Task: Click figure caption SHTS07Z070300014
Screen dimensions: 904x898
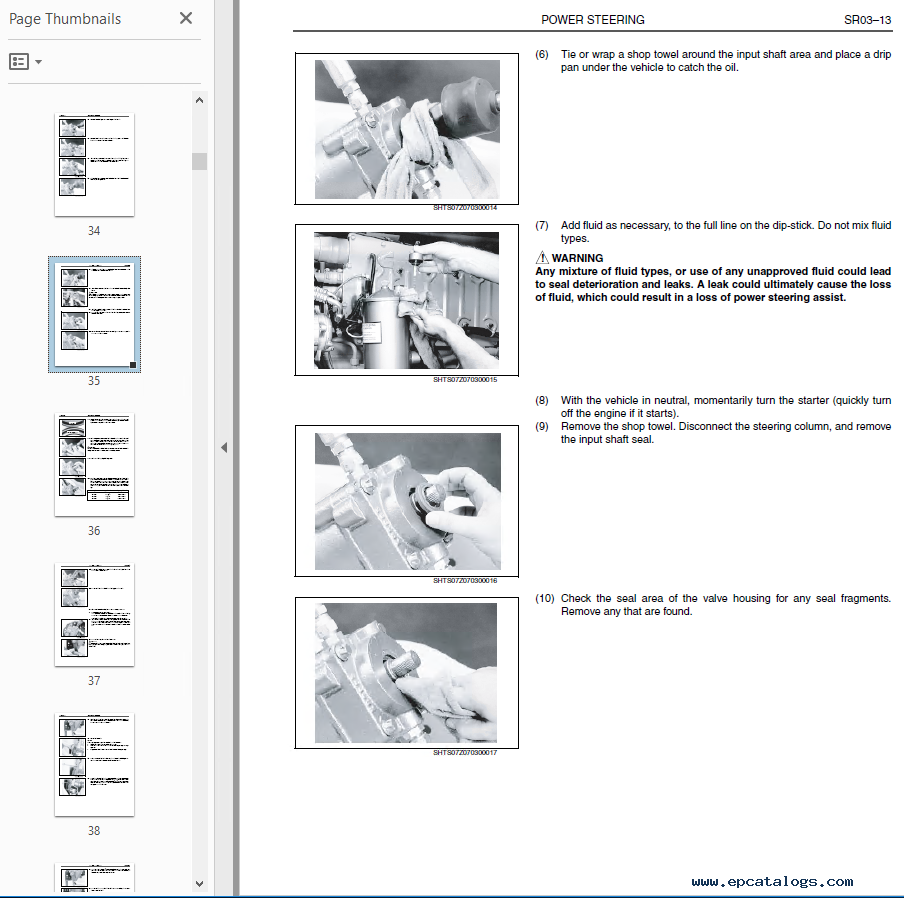Action: click(465, 207)
